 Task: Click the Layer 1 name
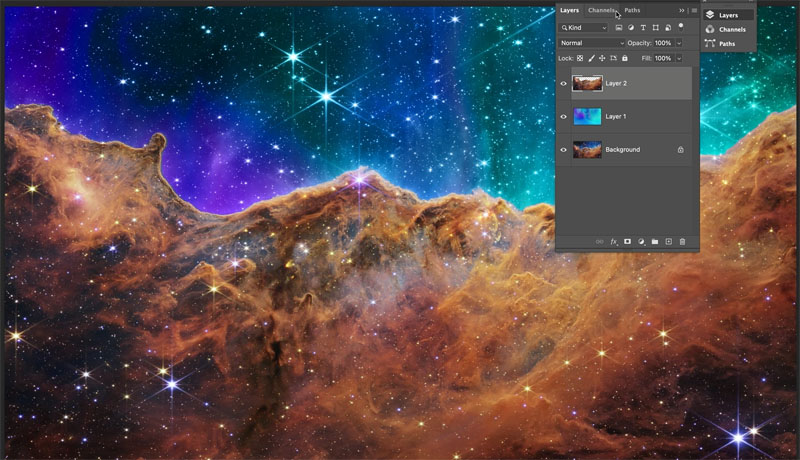pos(616,117)
